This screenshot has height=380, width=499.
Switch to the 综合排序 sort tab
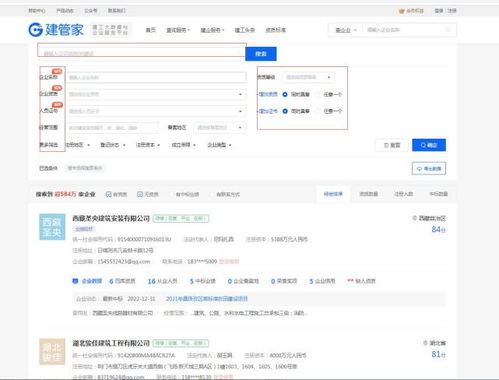(333, 194)
